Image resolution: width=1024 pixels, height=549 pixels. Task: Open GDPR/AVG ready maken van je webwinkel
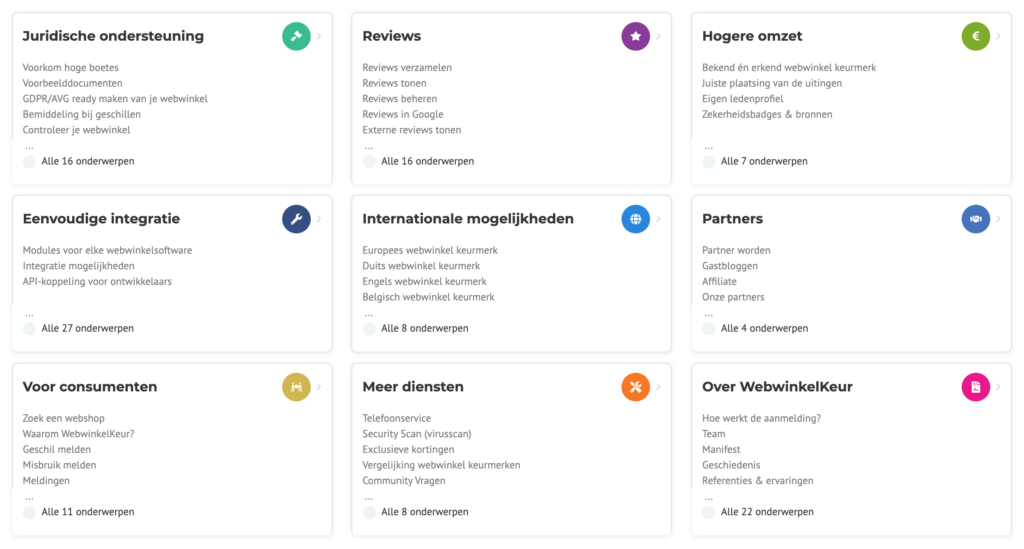(115, 99)
